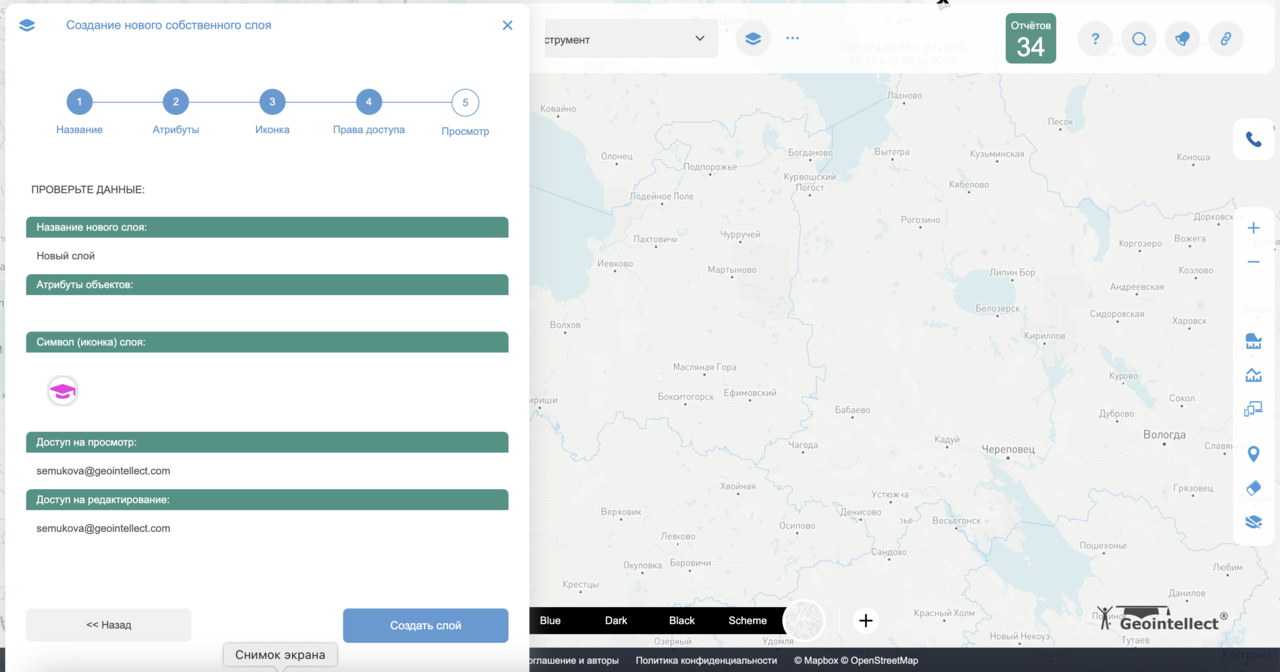Click the devices icon in right sidebar
This screenshot has width=1280, height=672.
coord(1253,408)
